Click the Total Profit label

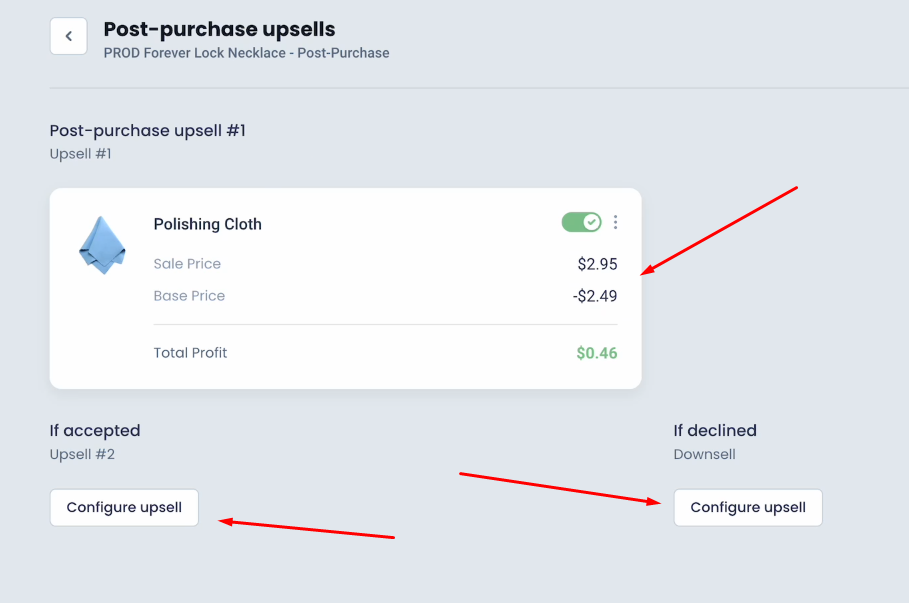pyautogui.click(x=190, y=353)
